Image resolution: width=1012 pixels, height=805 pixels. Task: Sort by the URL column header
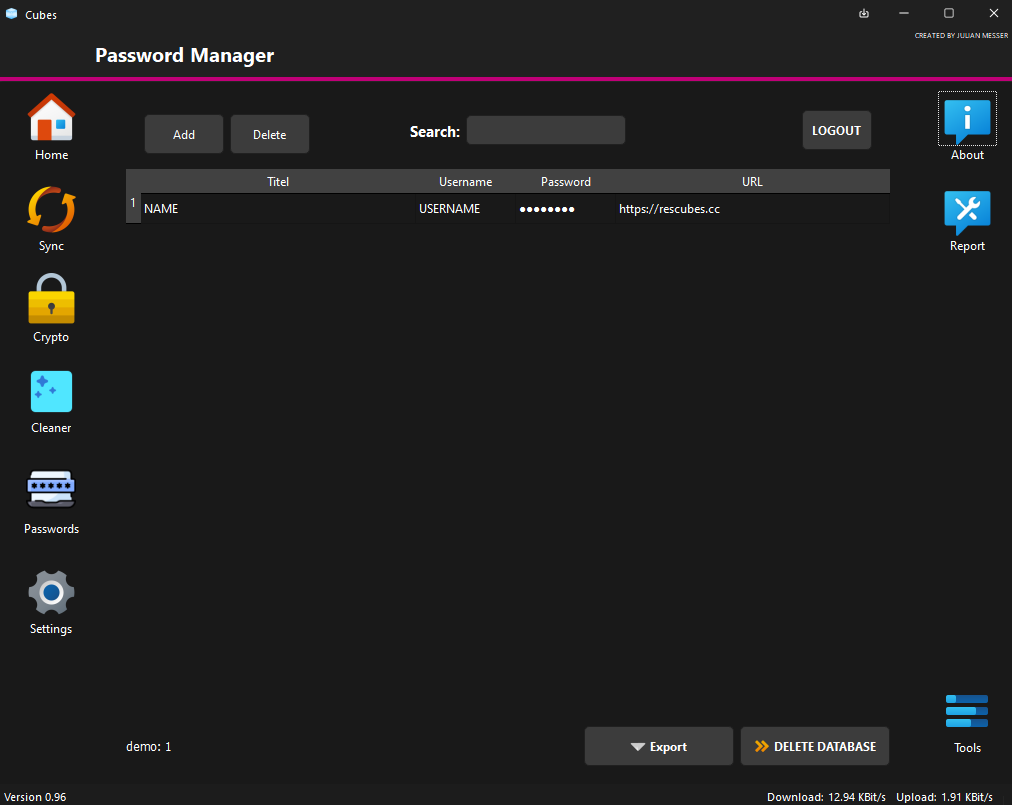click(x=752, y=181)
